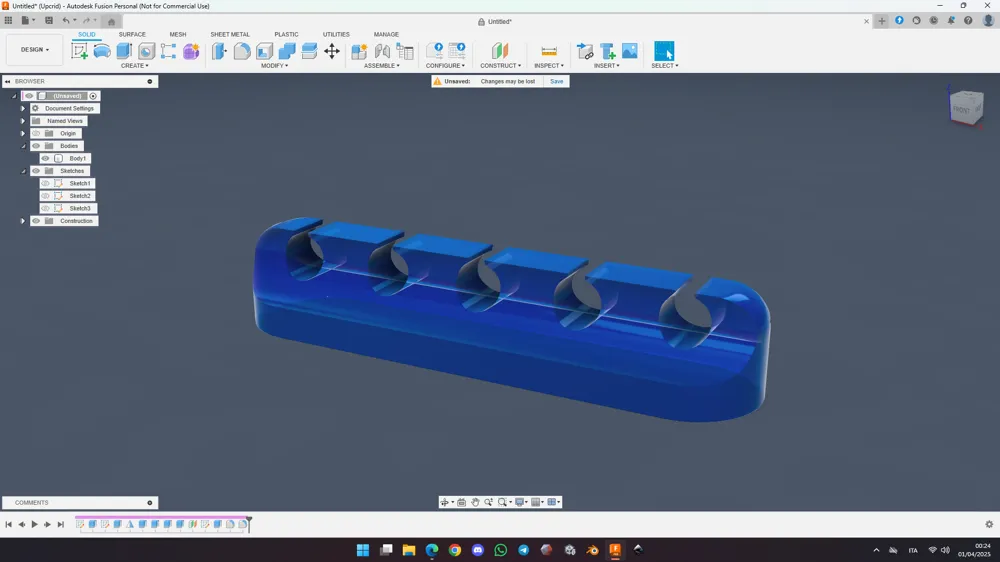Image resolution: width=1000 pixels, height=562 pixels.
Task: Switch to the Manage tab
Action: coord(386,34)
